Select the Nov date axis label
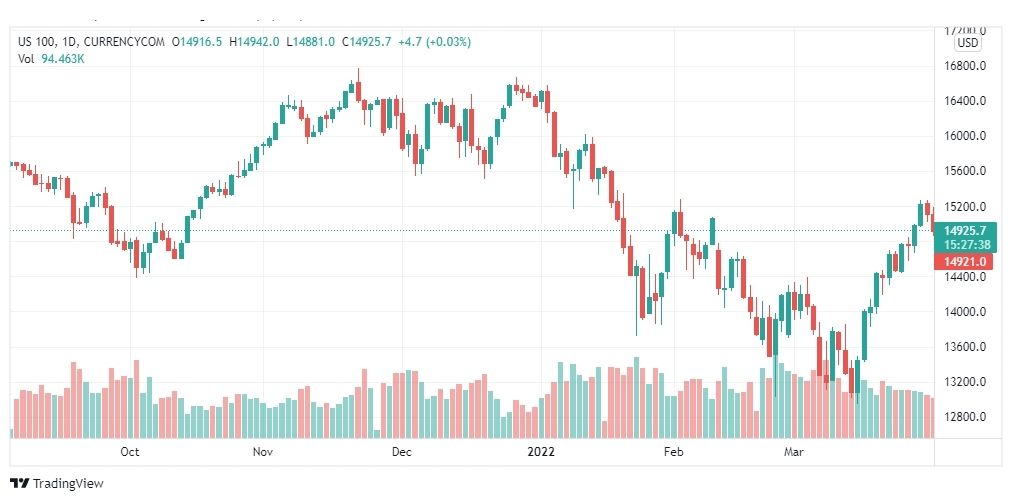Image resolution: width=1012 pixels, height=501 pixels. (262, 452)
